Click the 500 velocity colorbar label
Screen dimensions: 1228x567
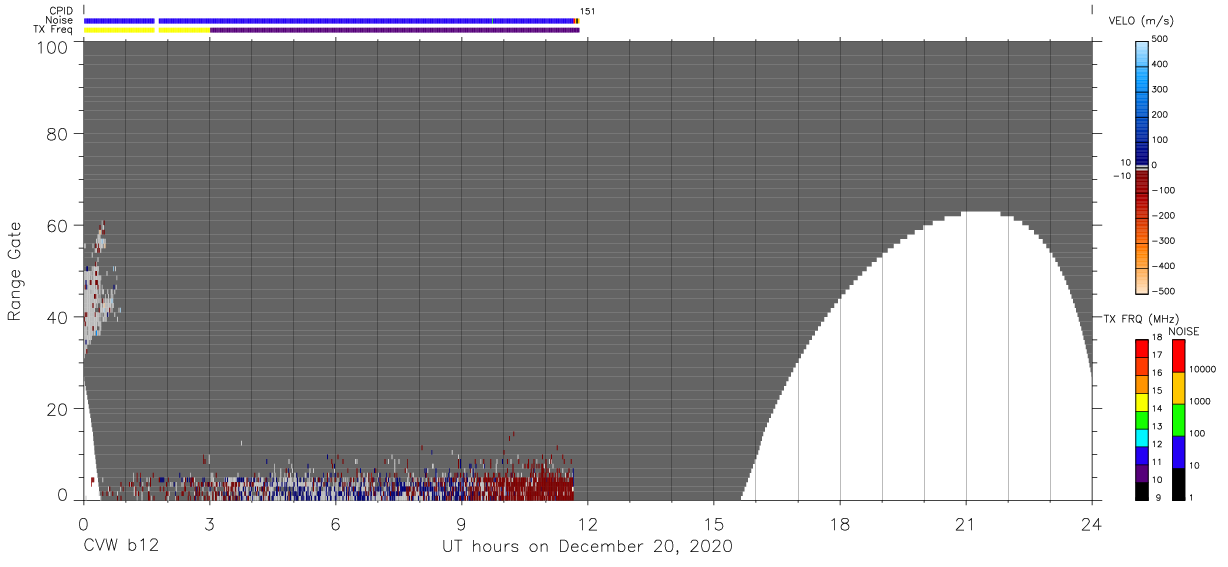(1161, 40)
